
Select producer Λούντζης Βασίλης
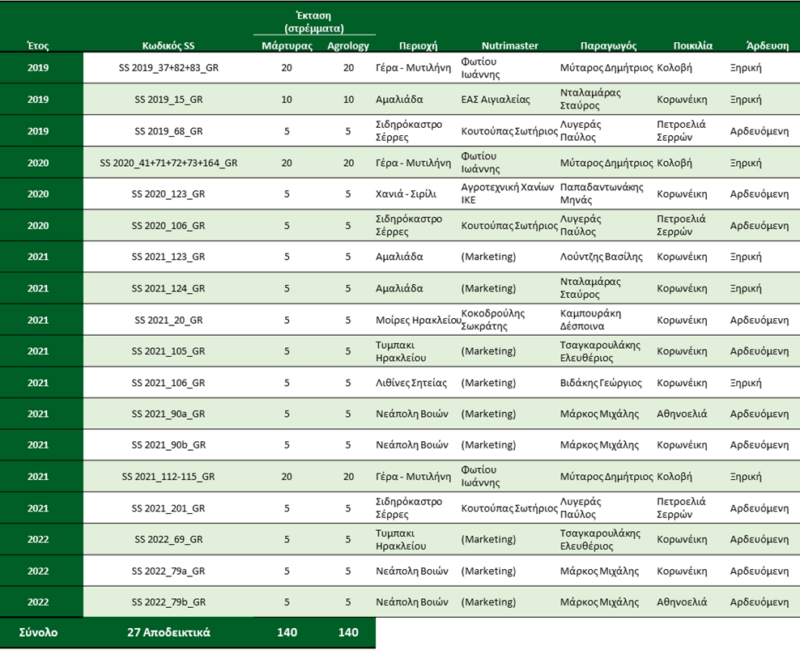[x=603, y=257]
